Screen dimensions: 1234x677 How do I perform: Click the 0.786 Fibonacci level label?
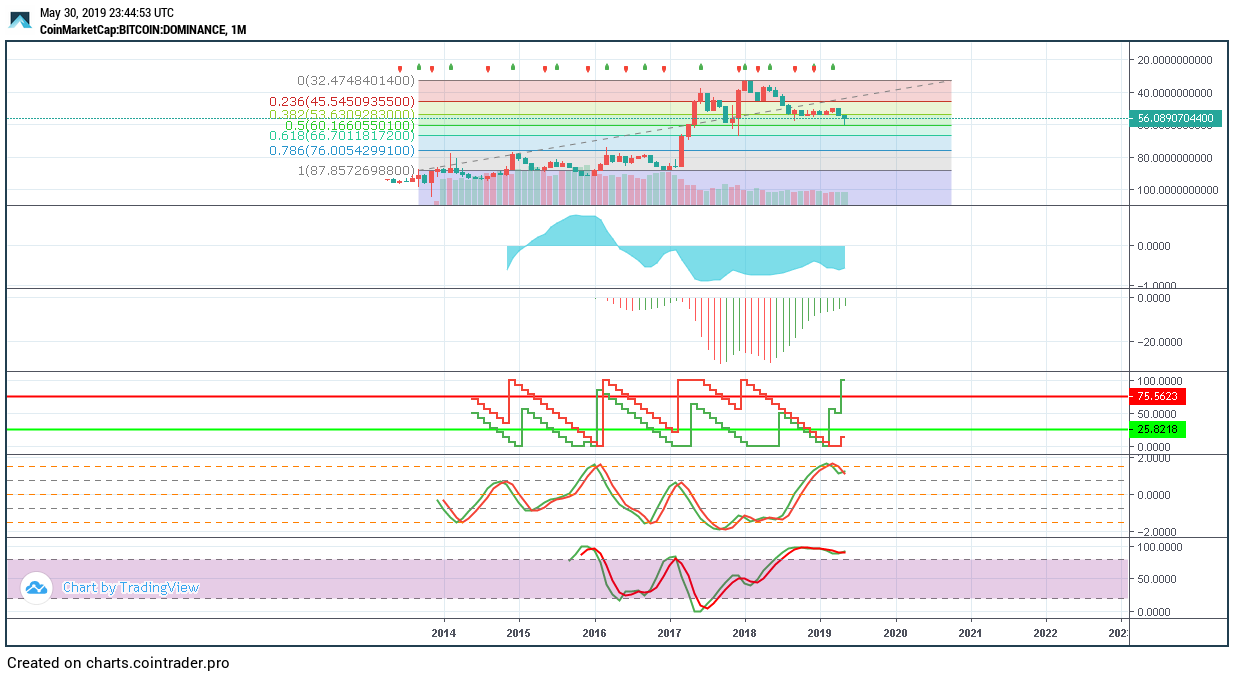(x=341, y=151)
